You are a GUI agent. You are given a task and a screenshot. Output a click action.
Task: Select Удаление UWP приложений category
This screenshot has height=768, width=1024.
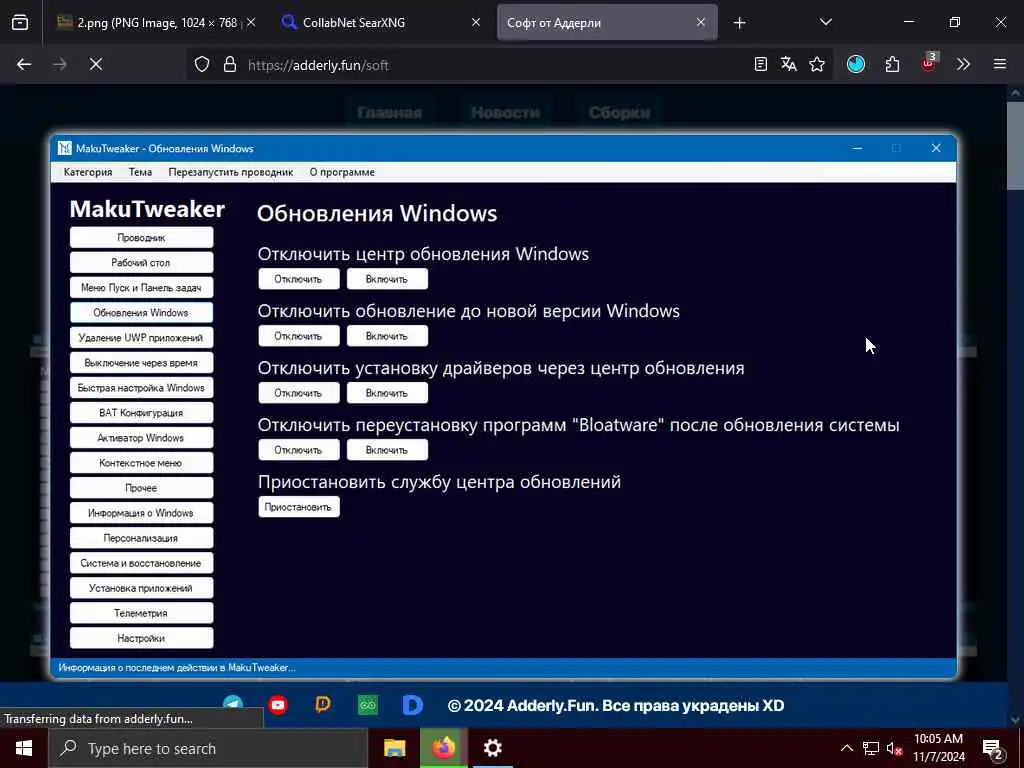[x=142, y=338]
